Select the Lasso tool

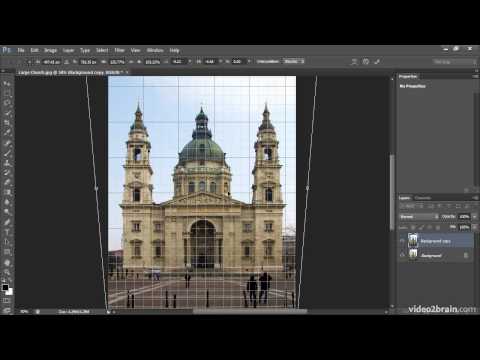[7, 103]
